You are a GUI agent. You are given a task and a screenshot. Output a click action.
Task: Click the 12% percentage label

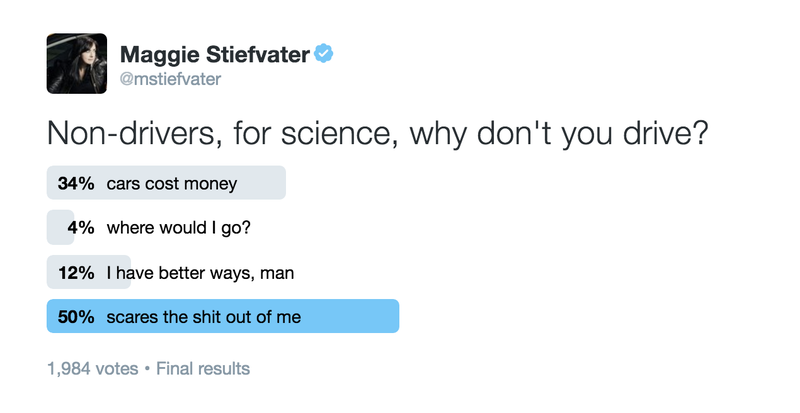pyautogui.click(x=76, y=273)
